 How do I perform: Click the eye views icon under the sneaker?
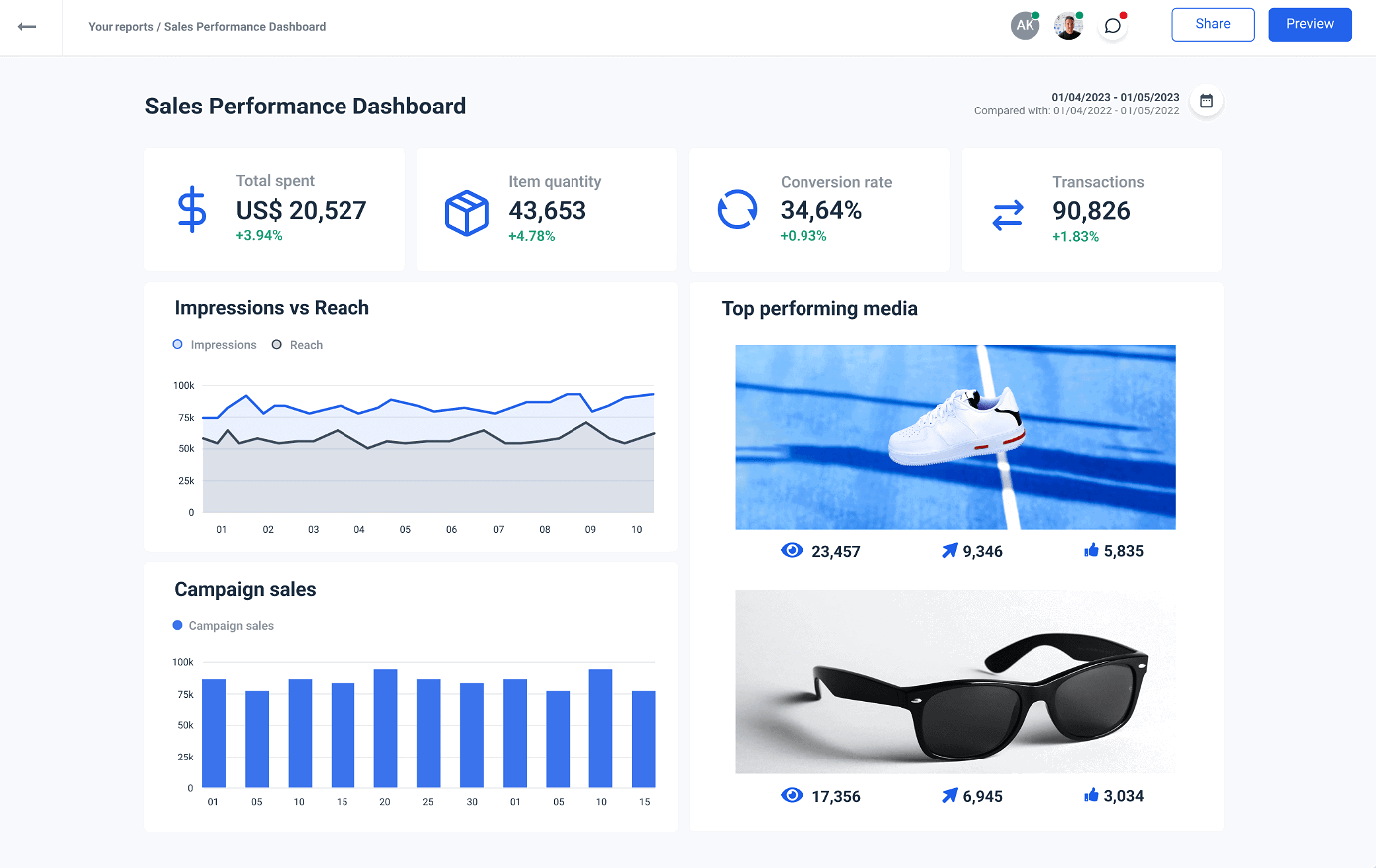pos(792,549)
